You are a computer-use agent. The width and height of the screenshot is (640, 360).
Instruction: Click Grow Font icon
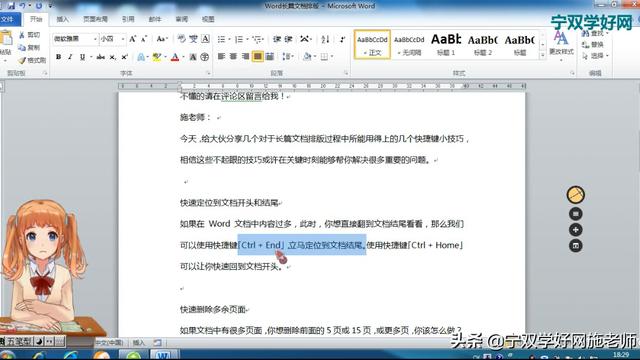click(132, 39)
